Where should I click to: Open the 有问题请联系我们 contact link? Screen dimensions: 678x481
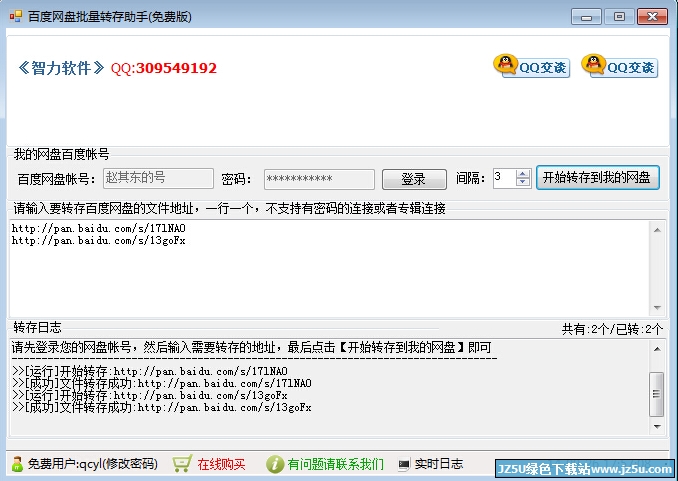pos(335,464)
